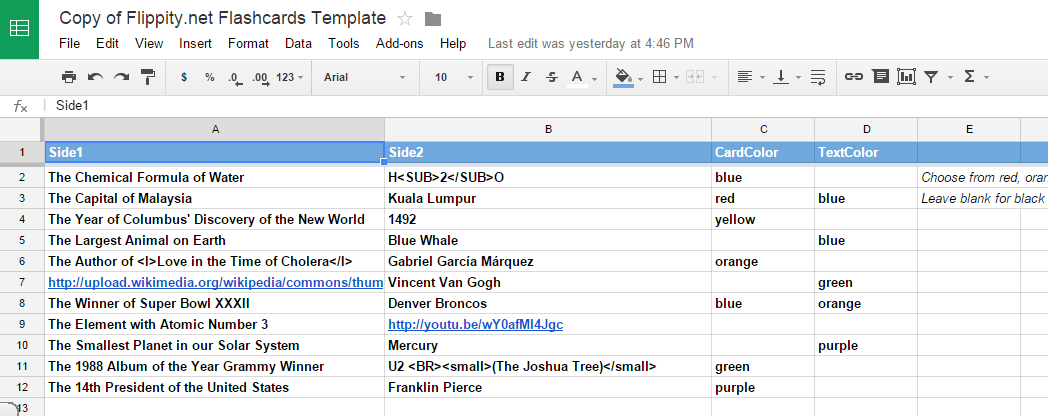The width and height of the screenshot is (1048, 416).
Task: Click the Wrap text icon
Action: point(817,77)
